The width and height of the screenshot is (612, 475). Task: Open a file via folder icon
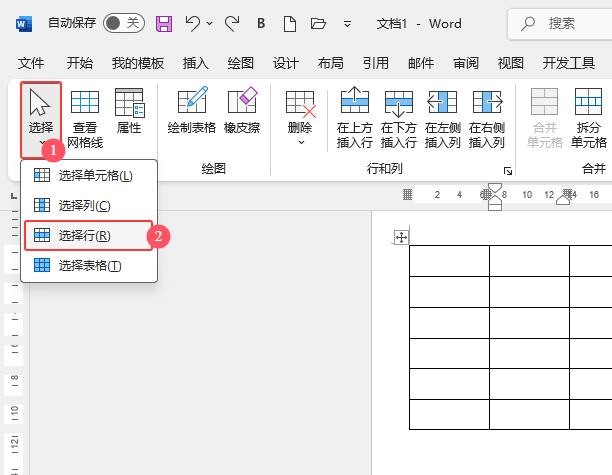pos(318,23)
